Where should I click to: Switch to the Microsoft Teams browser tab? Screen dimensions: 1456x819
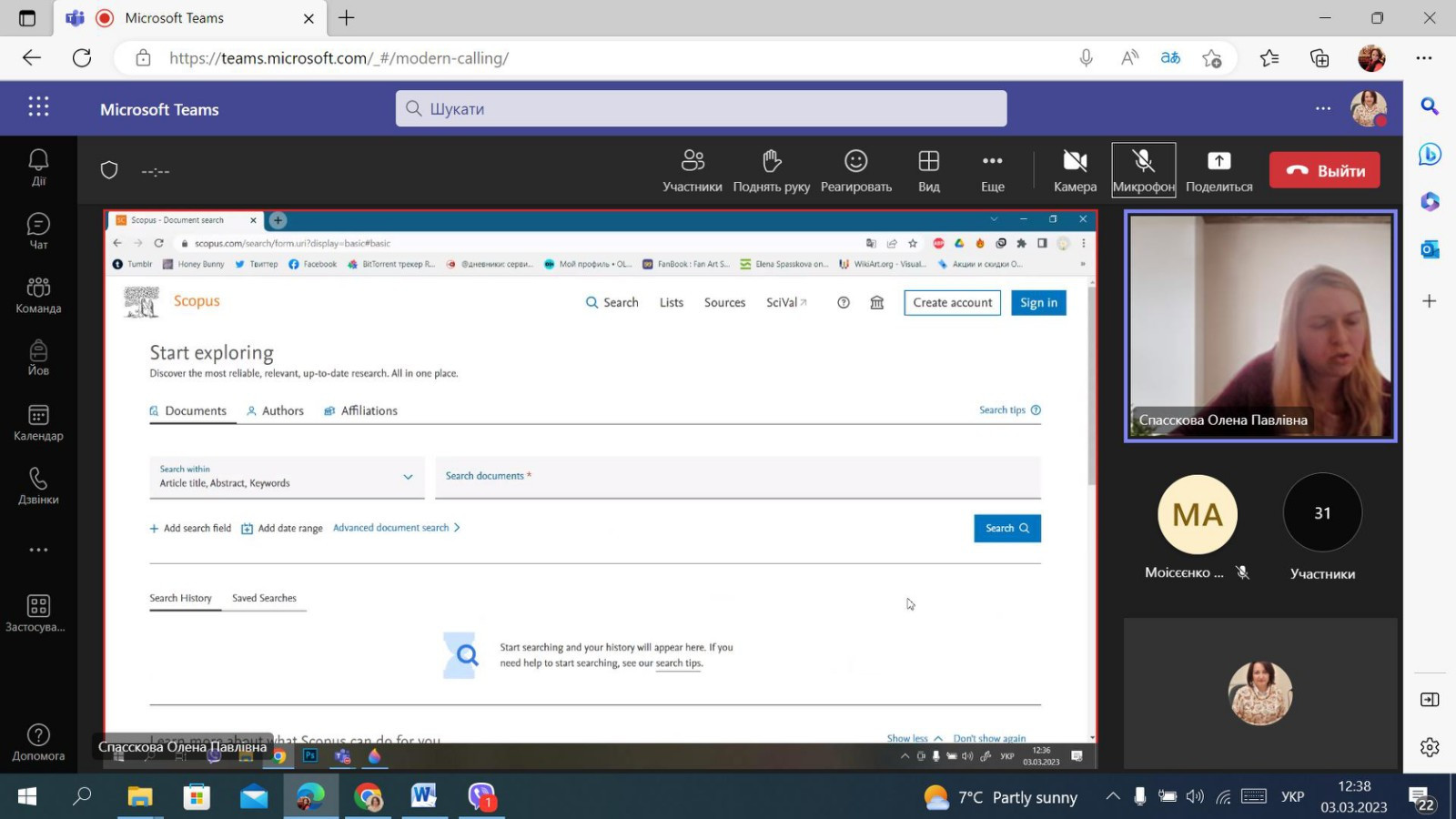[173, 18]
